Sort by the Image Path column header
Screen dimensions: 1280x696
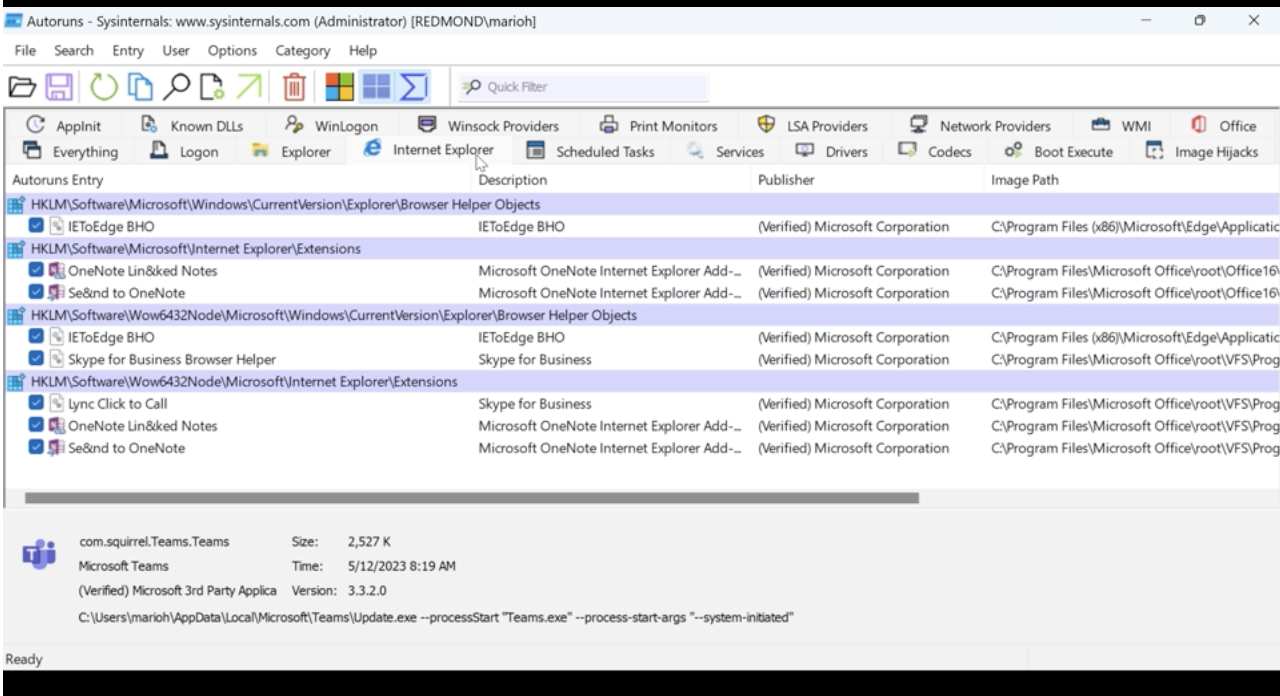point(1131,180)
